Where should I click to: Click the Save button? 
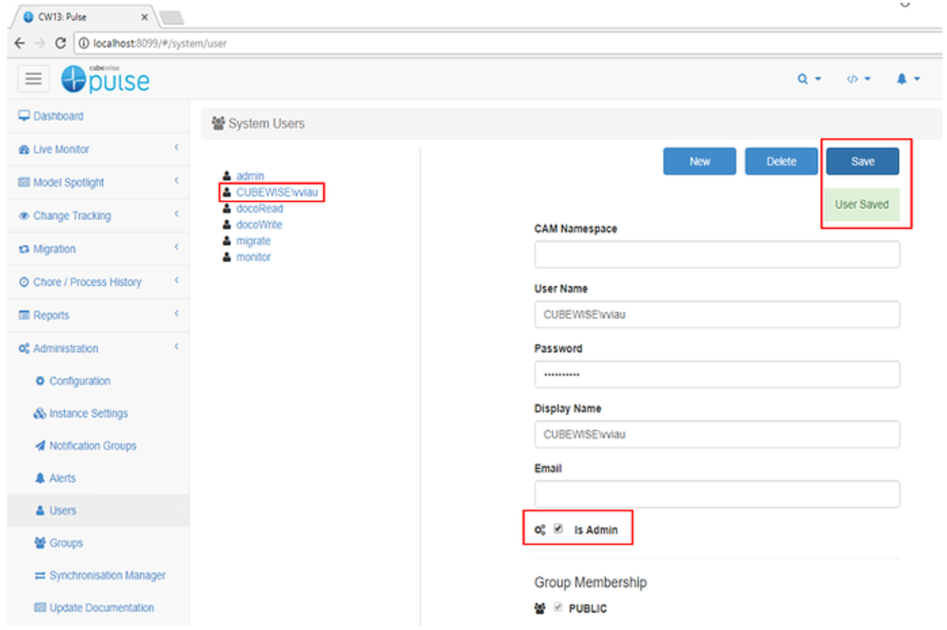862,162
